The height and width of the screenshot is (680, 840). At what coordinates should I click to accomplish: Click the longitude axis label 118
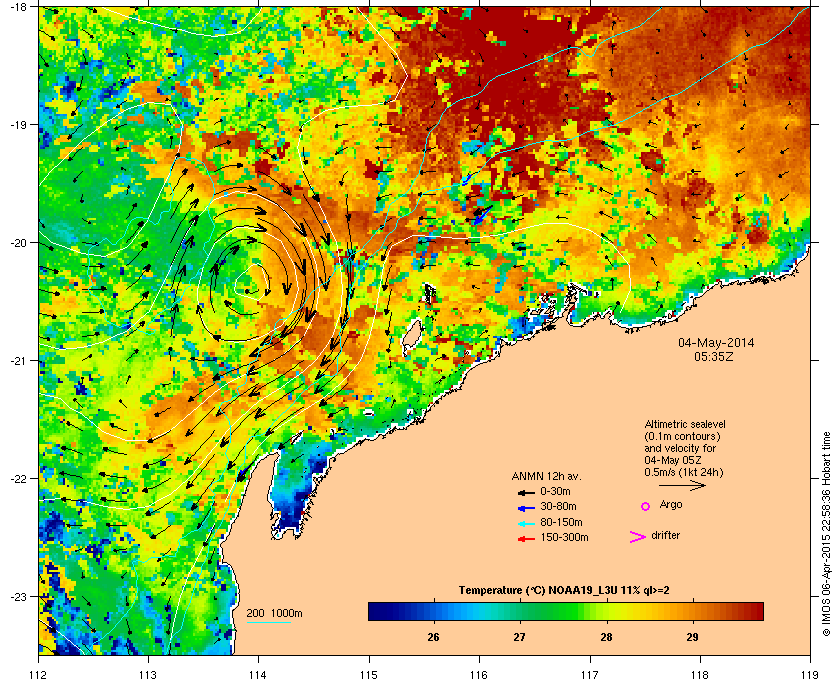click(700, 675)
